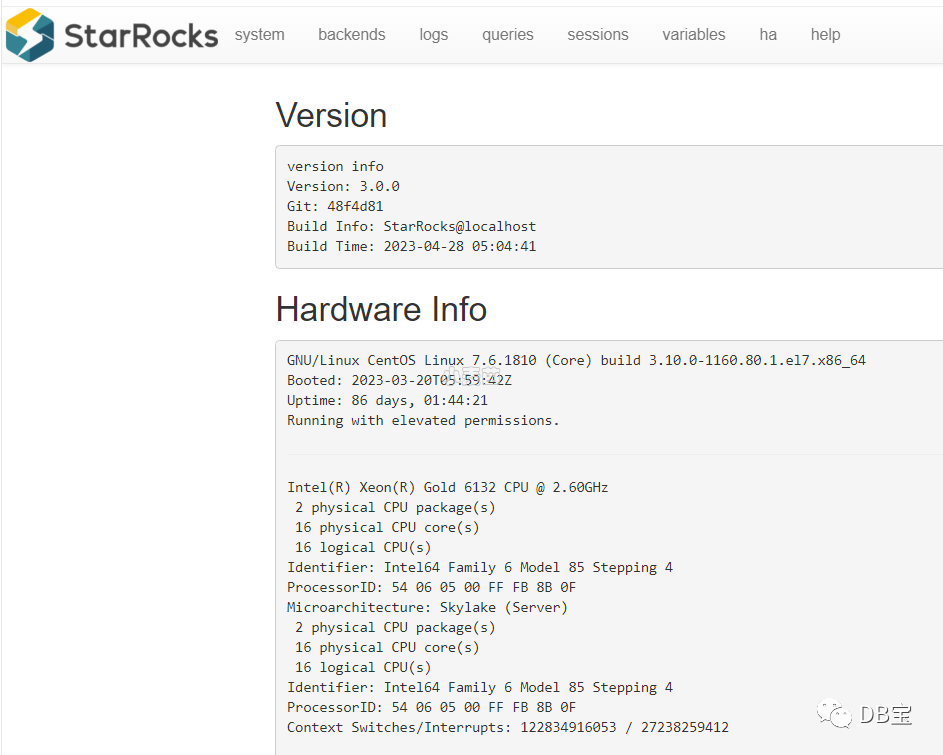The width and height of the screenshot is (943, 755).
Task: Switch to the sessions view
Action: pyautogui.click(x=597, y=34)
